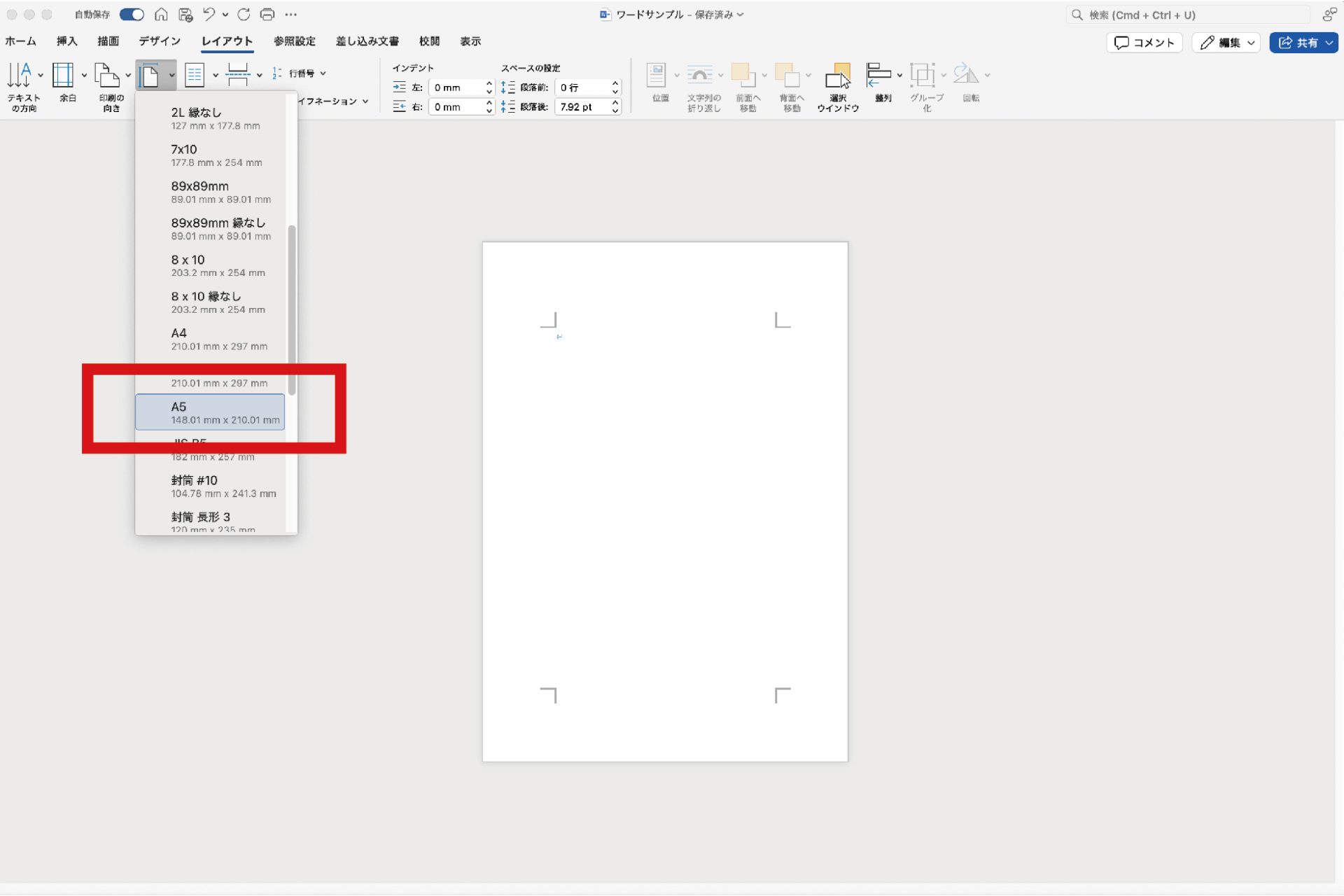Click the Breaks icon in ribbon
Screen dimensions: 1344x896
click(x=238, y=75)
